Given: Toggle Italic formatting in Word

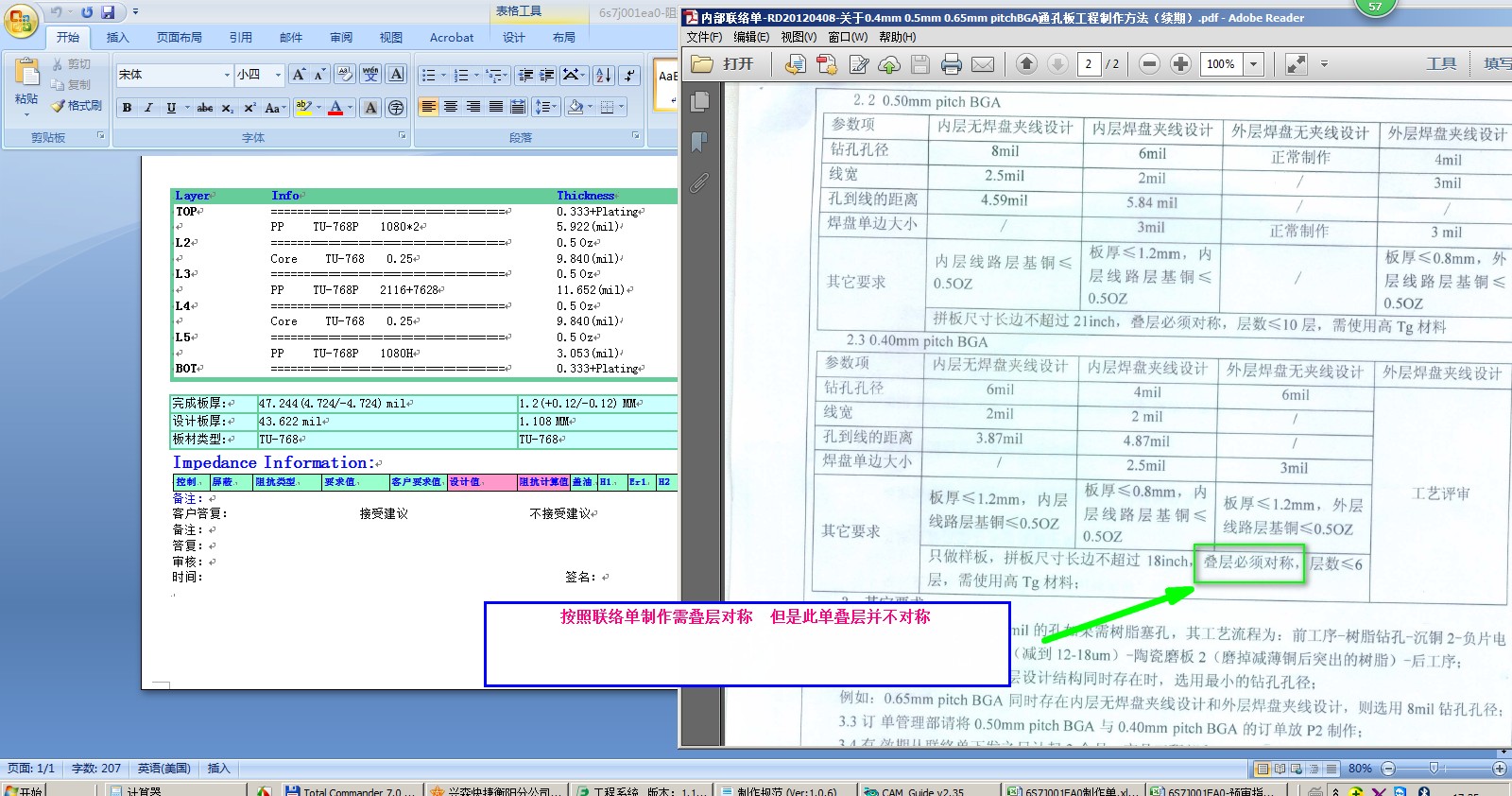Looking at the screenshot, I should (x=148, y=108).
